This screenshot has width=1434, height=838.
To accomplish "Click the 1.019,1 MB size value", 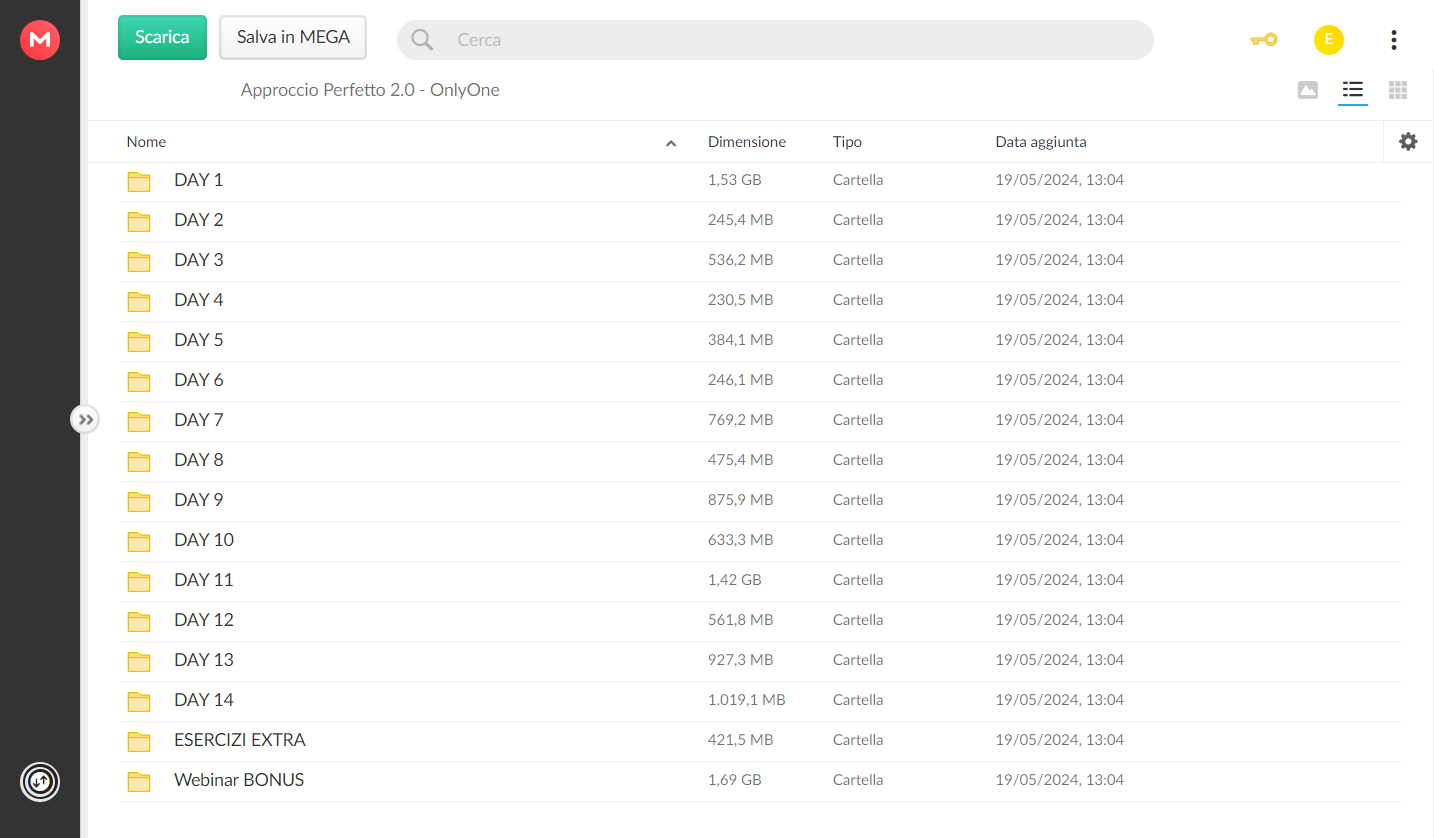I will tap(747, 700).
